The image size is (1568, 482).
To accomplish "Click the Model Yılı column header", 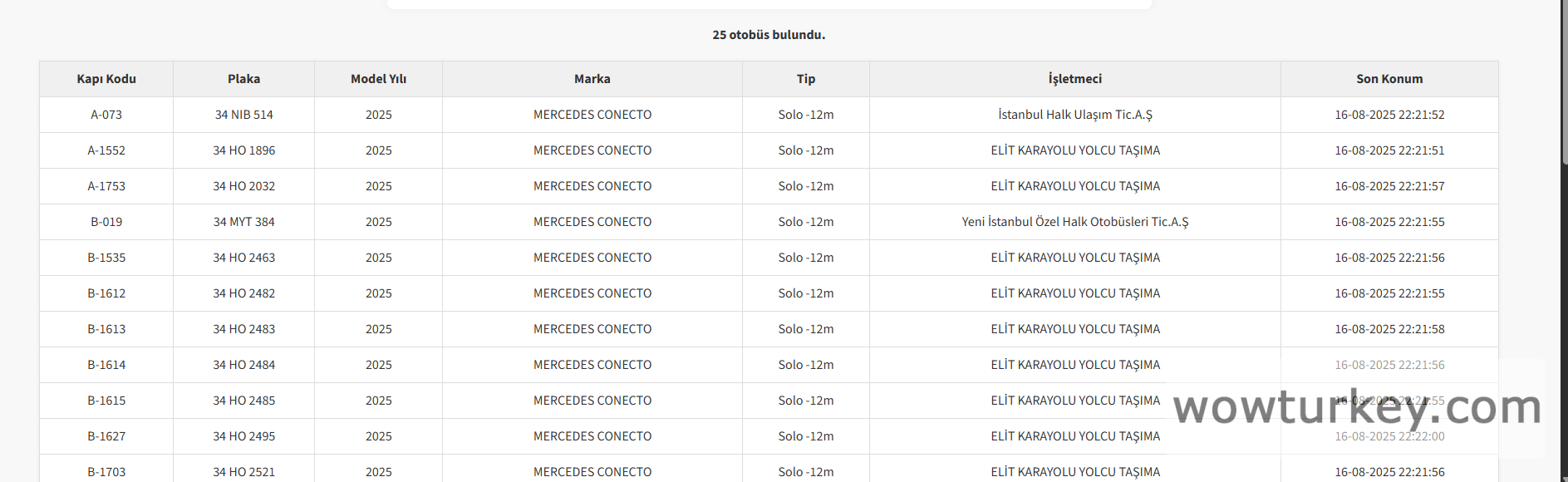I will 378,79.
